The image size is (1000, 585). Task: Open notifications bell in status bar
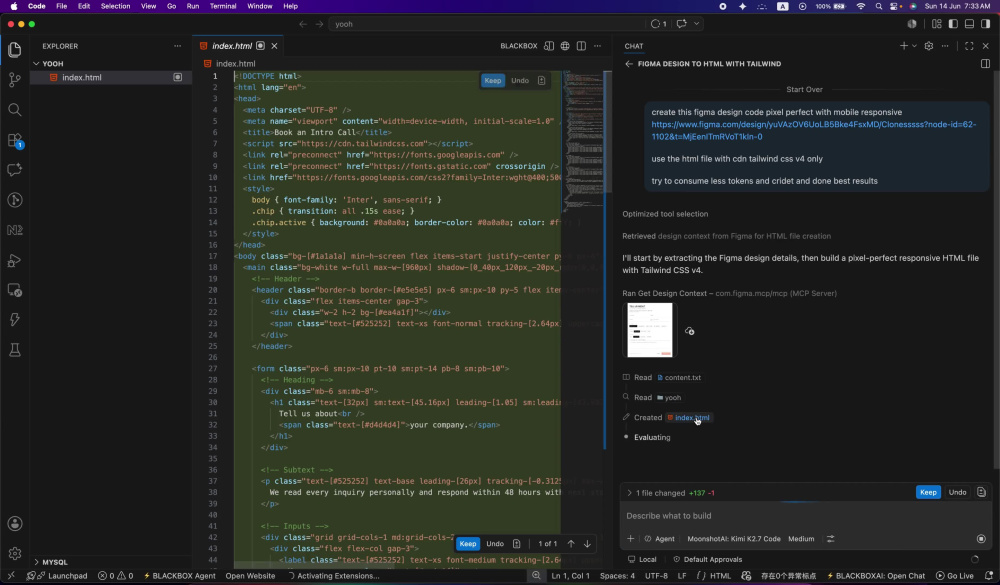[989, 575]
